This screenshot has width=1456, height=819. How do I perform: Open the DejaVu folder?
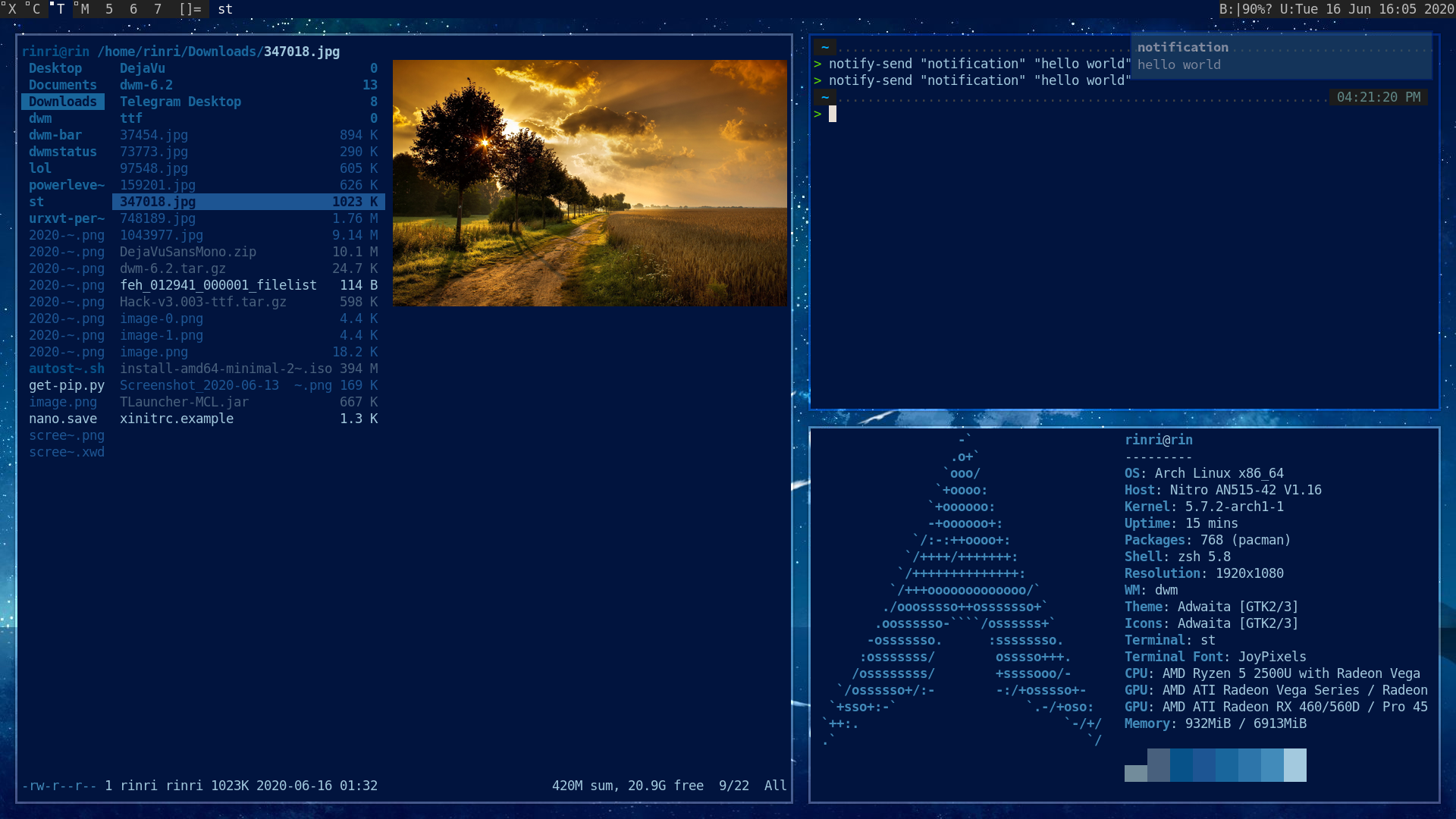(x=249, y=68)
